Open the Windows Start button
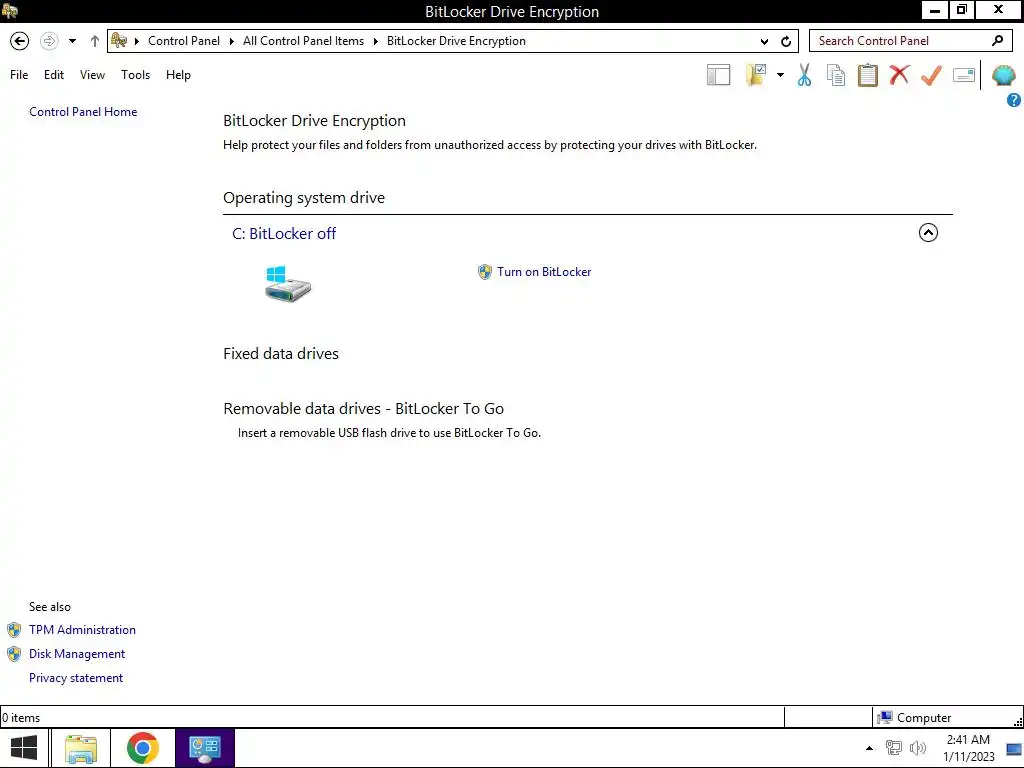 tap(24, 748)
